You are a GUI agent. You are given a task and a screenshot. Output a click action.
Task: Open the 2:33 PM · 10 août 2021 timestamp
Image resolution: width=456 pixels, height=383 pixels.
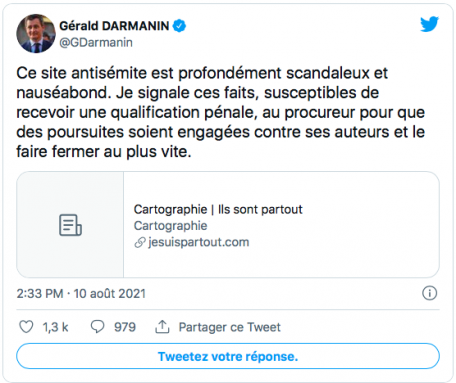pos(81,294)
